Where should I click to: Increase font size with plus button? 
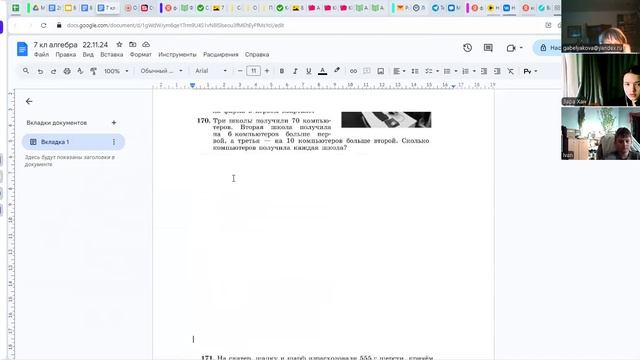click(267, 71)
